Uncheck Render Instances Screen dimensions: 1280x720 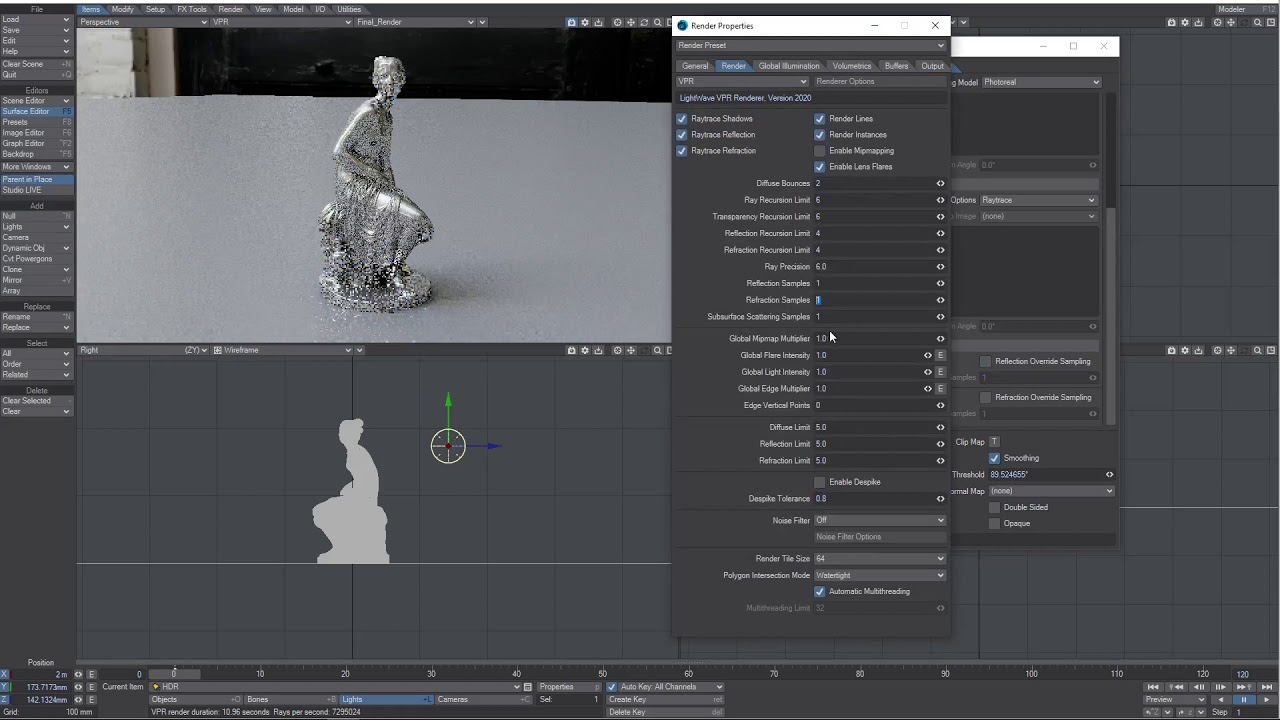pyautogui.click(x=820, y=135)
